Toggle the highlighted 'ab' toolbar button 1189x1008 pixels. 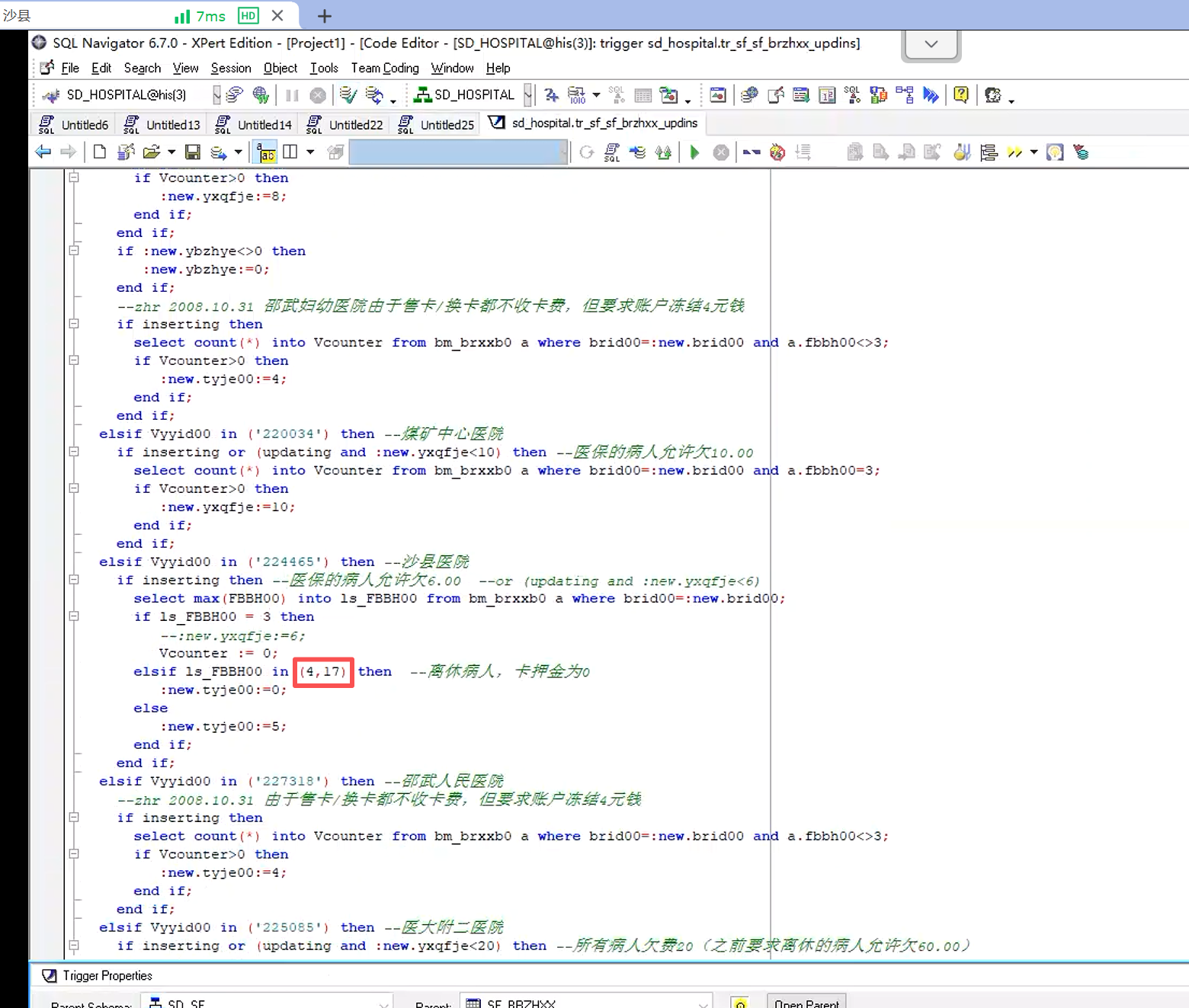coord(266,152)
